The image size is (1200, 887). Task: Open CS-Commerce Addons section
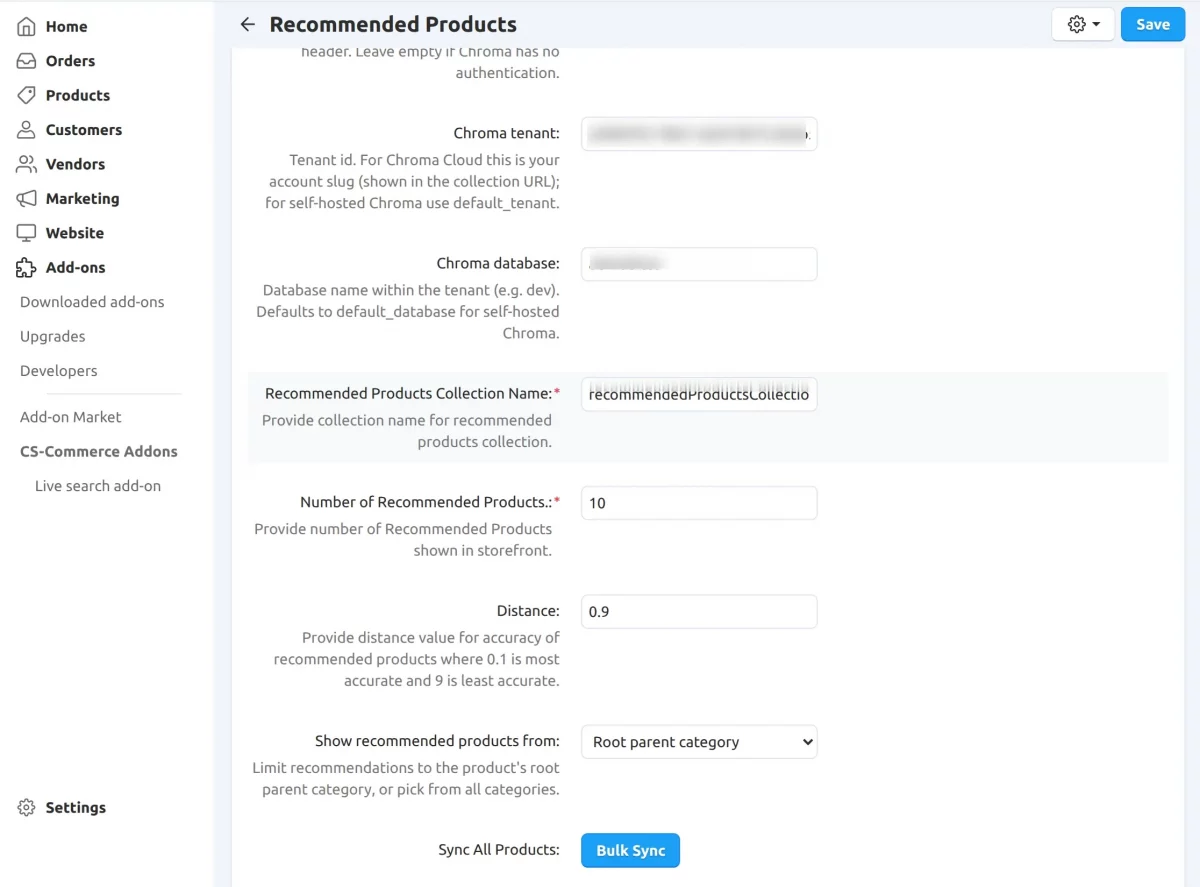(99, 452)
